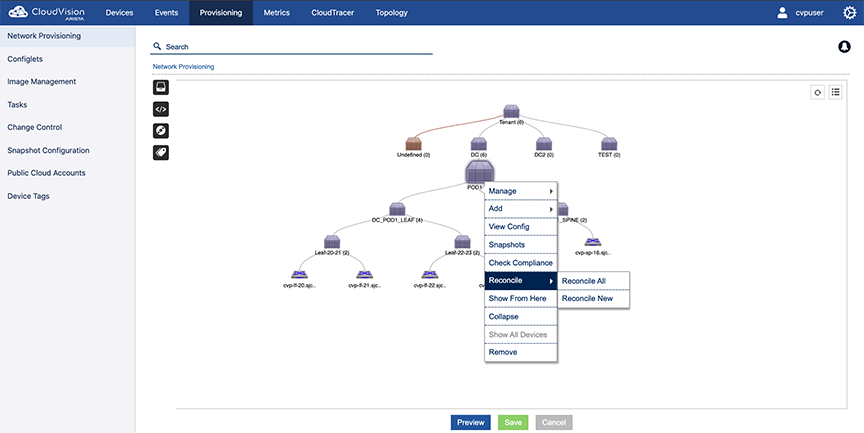The height and width of the screenshot is (433, 864).
Task: Expand the Reconcile submenu
Action: click(x=521, y=280)
